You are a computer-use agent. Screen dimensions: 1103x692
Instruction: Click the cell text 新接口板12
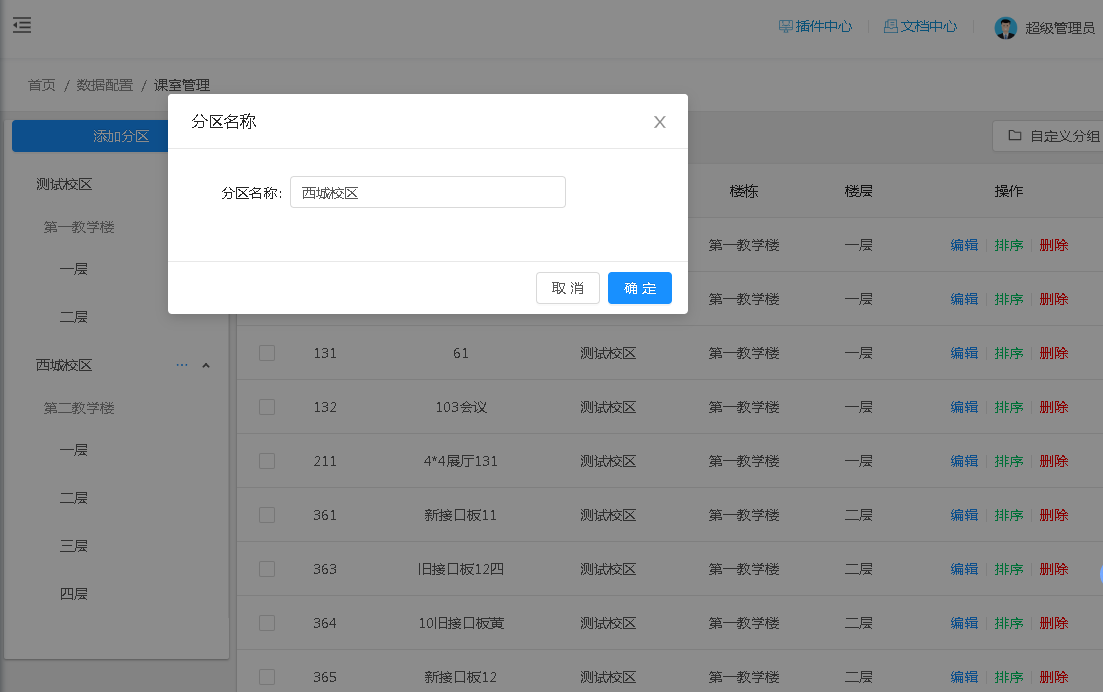(x=461, y=677)
